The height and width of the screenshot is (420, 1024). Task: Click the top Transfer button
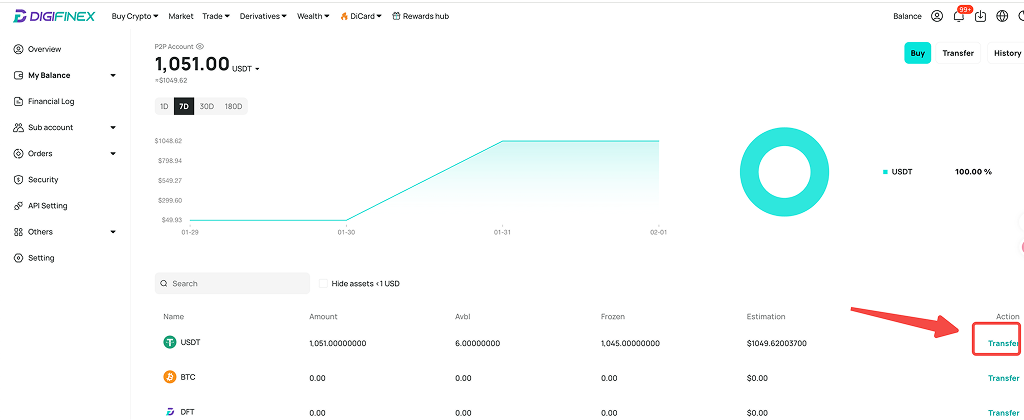point(958,53)
